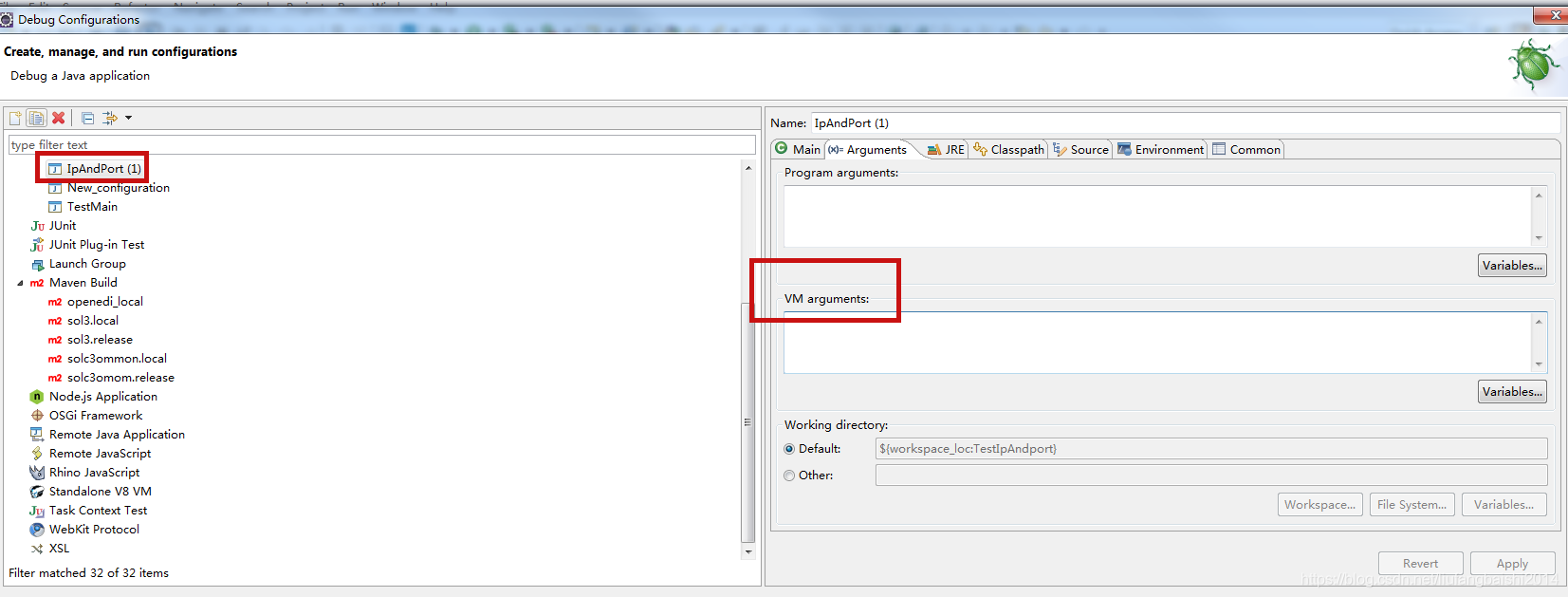Click Variables button under Program arguments
Screen dimensions: 1568x597
click(1512, 266)
